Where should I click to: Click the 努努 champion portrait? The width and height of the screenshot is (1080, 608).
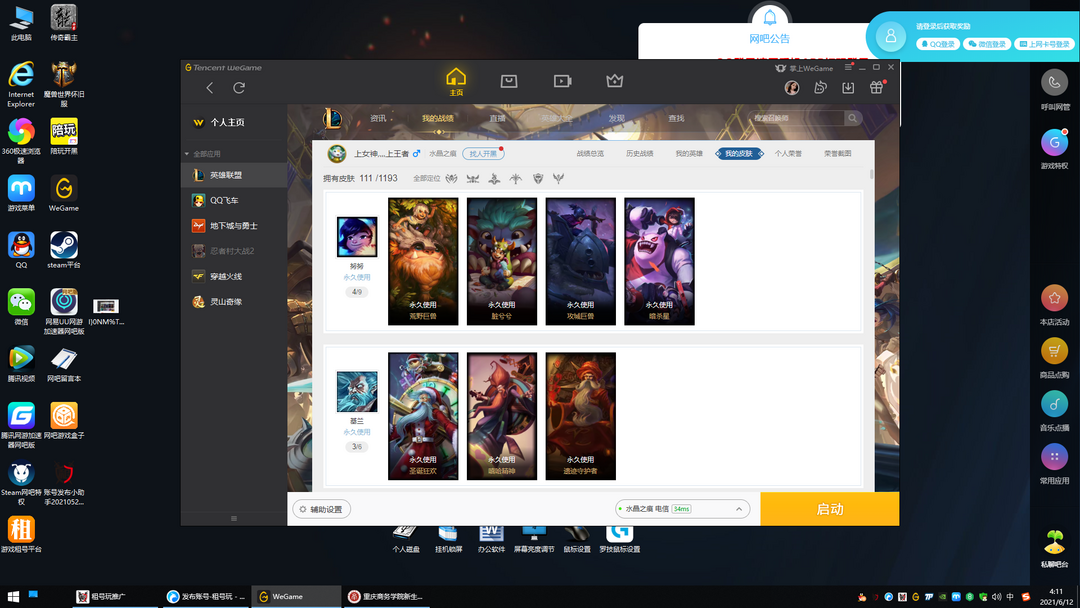tap(357, 236)
